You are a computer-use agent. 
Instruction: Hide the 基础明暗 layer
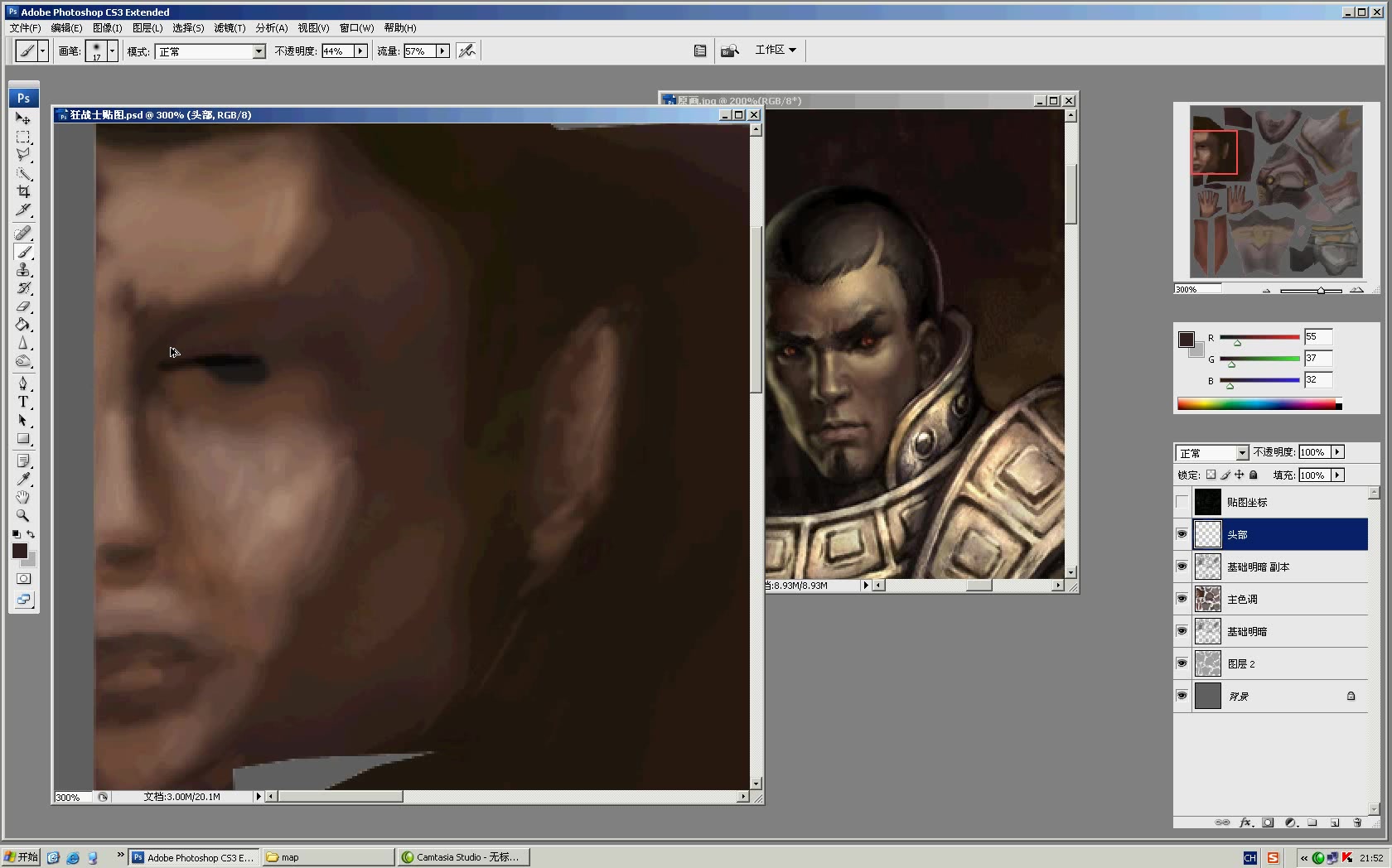(1182, 631)
